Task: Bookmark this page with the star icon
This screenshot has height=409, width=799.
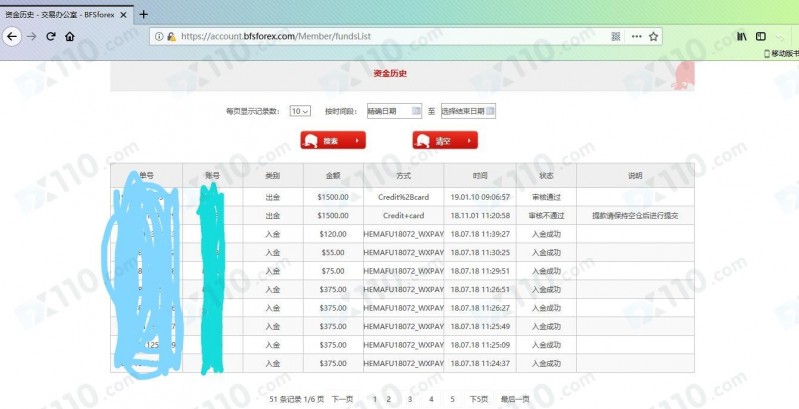Action: [653, 37]
